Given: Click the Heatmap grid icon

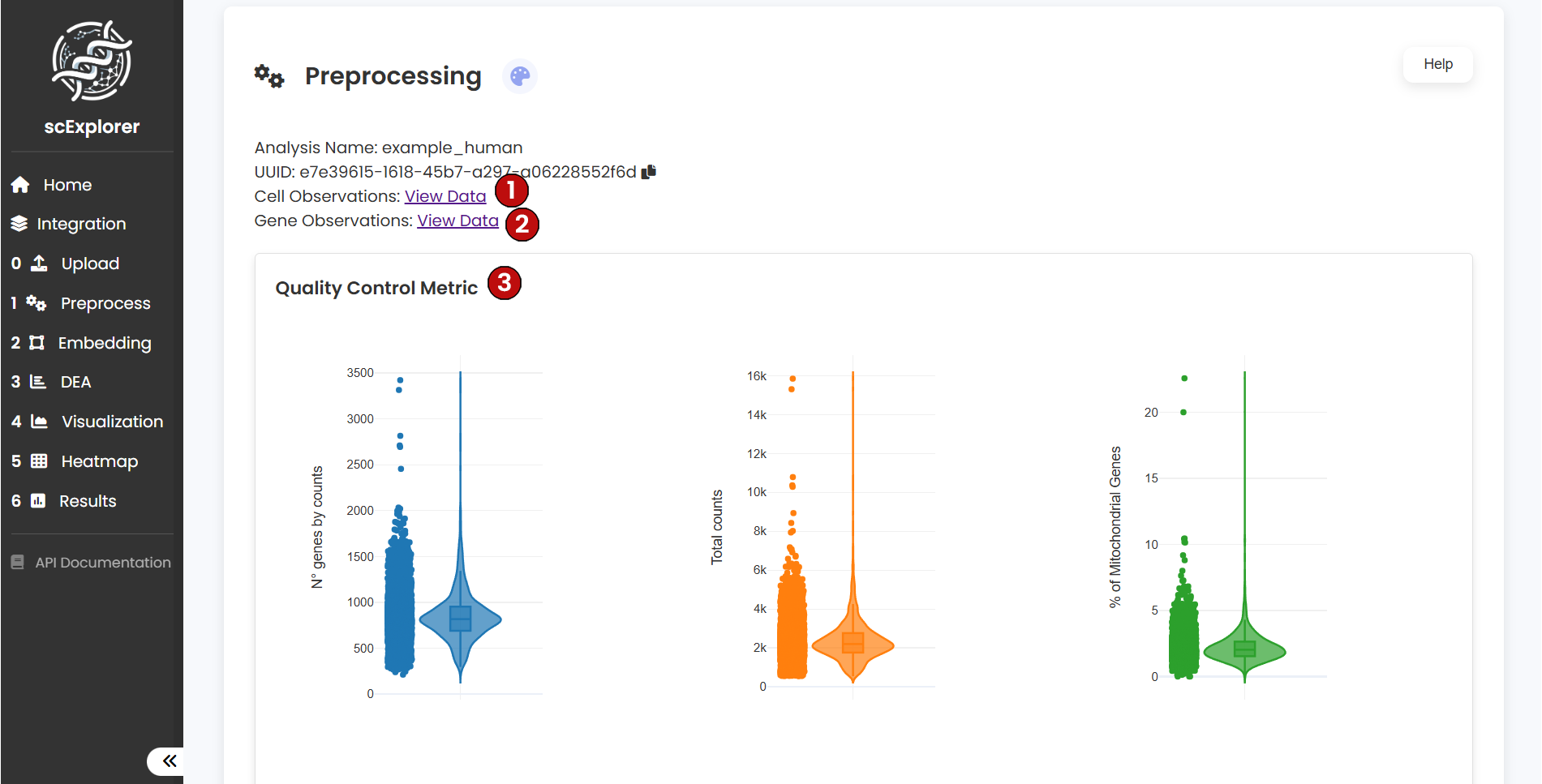Looking at the screenshot, I should point(39,461).
